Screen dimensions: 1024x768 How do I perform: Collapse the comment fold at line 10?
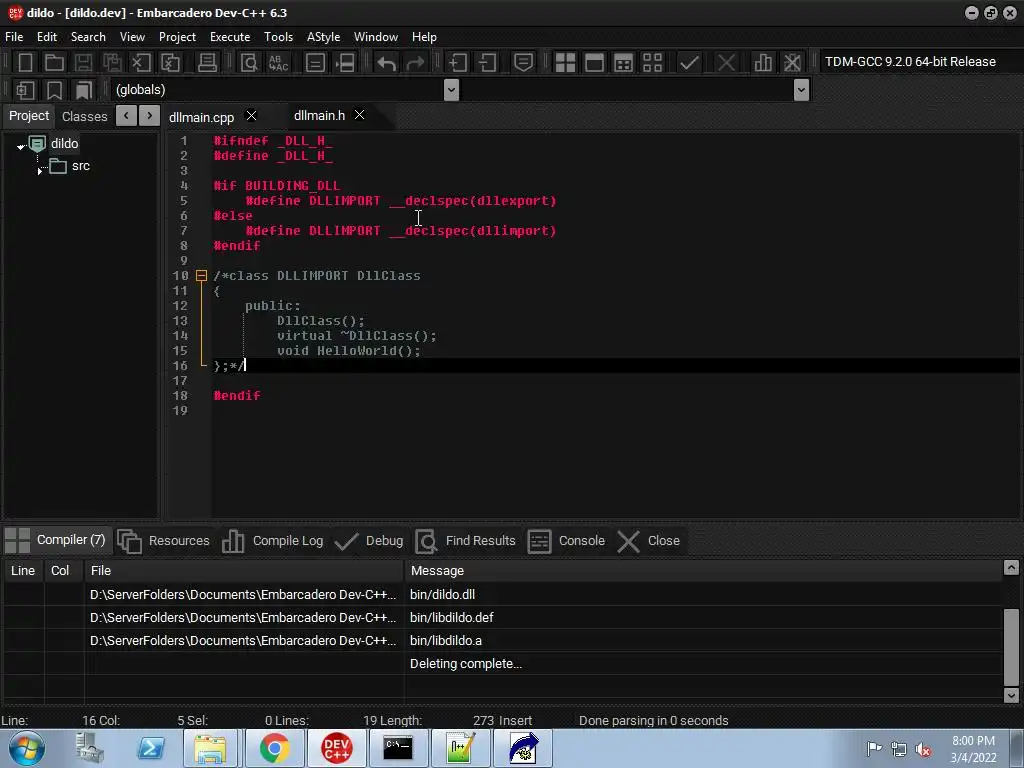point(201,276)
